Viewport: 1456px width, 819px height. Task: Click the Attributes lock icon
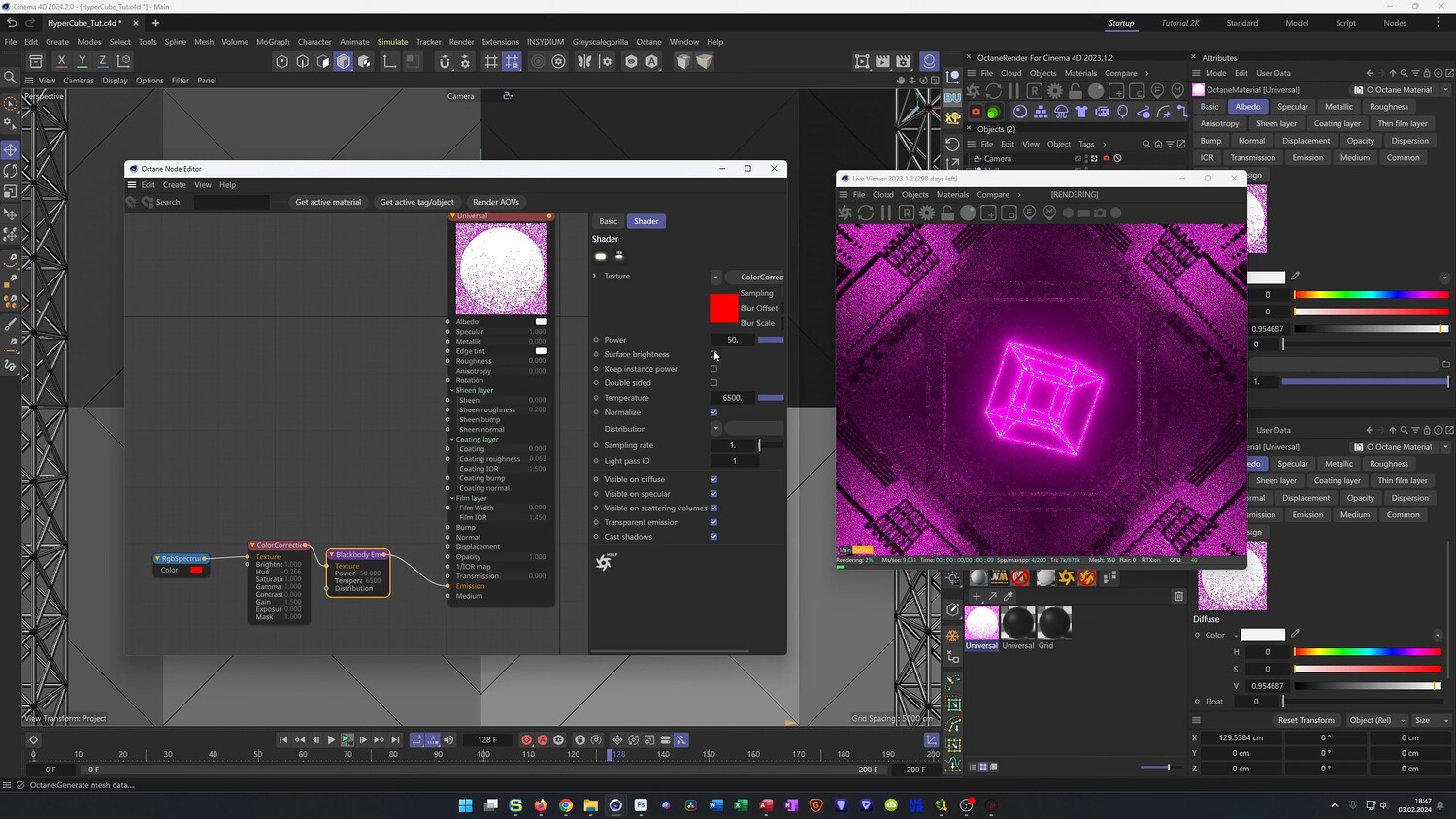point(1426,73)
